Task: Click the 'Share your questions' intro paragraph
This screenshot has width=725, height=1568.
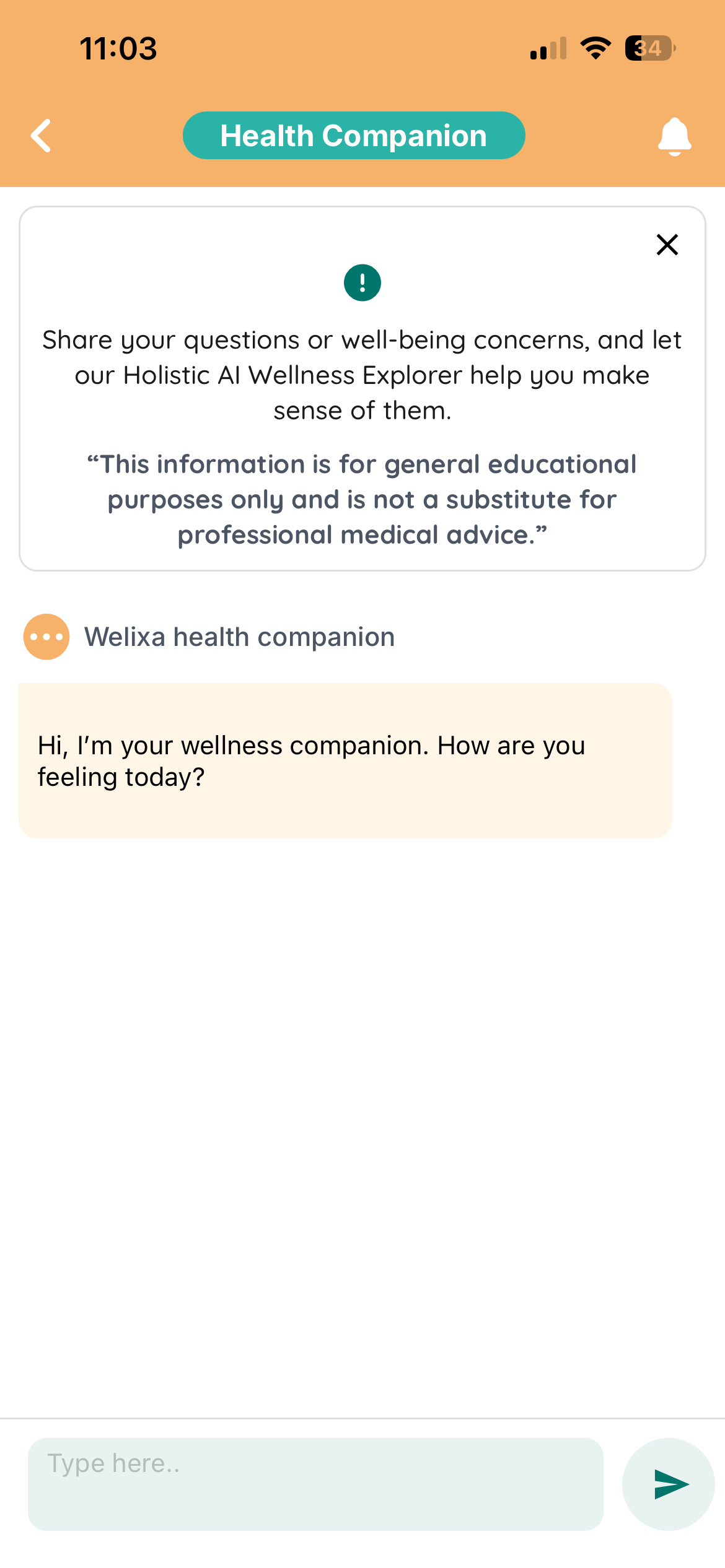Action: coord(362,375)
